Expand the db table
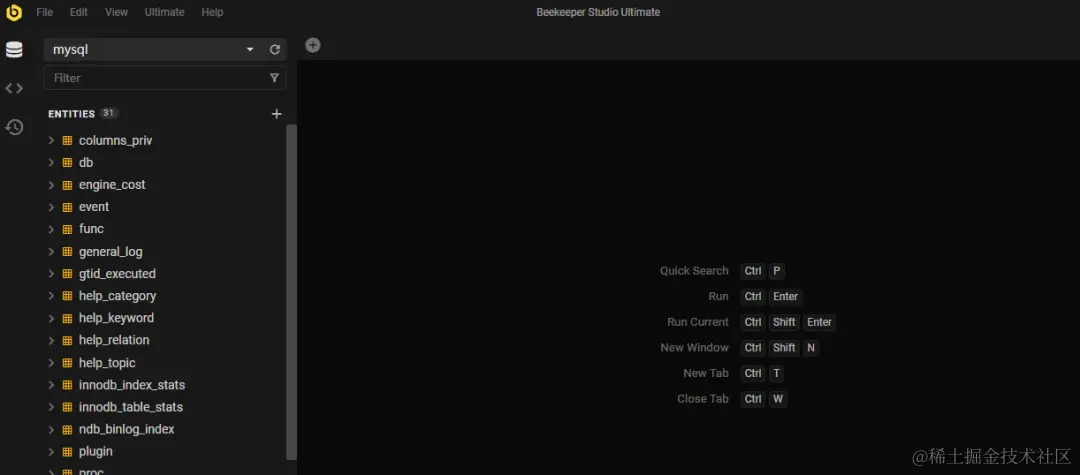Viewport: 1080px width, 475px height. pos(51,162)
